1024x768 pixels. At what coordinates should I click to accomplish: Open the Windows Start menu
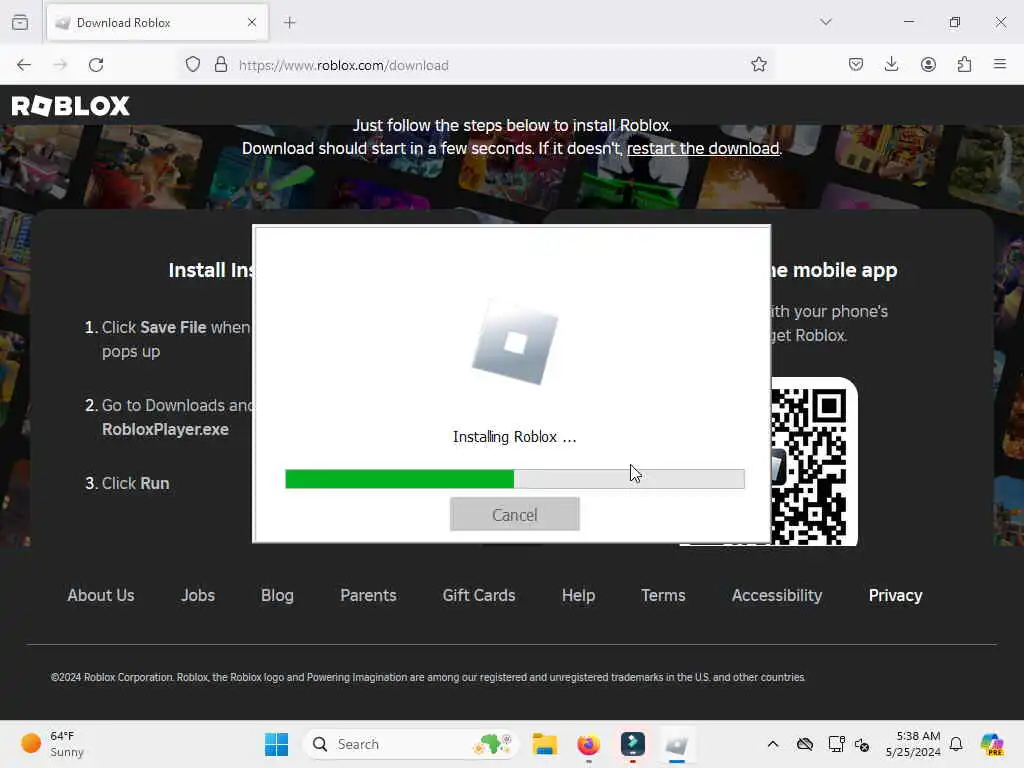click(x=276, y=744)
